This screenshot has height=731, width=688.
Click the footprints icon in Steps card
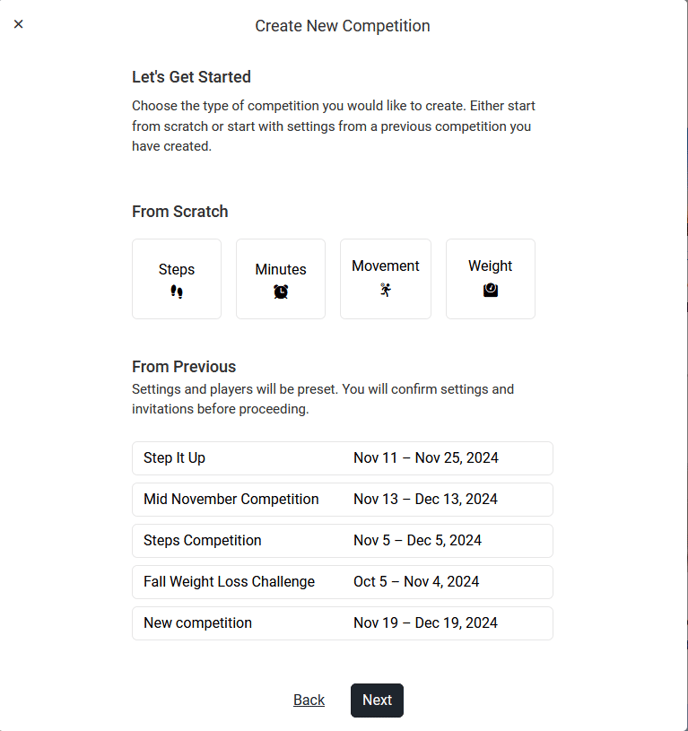(177, 292)
